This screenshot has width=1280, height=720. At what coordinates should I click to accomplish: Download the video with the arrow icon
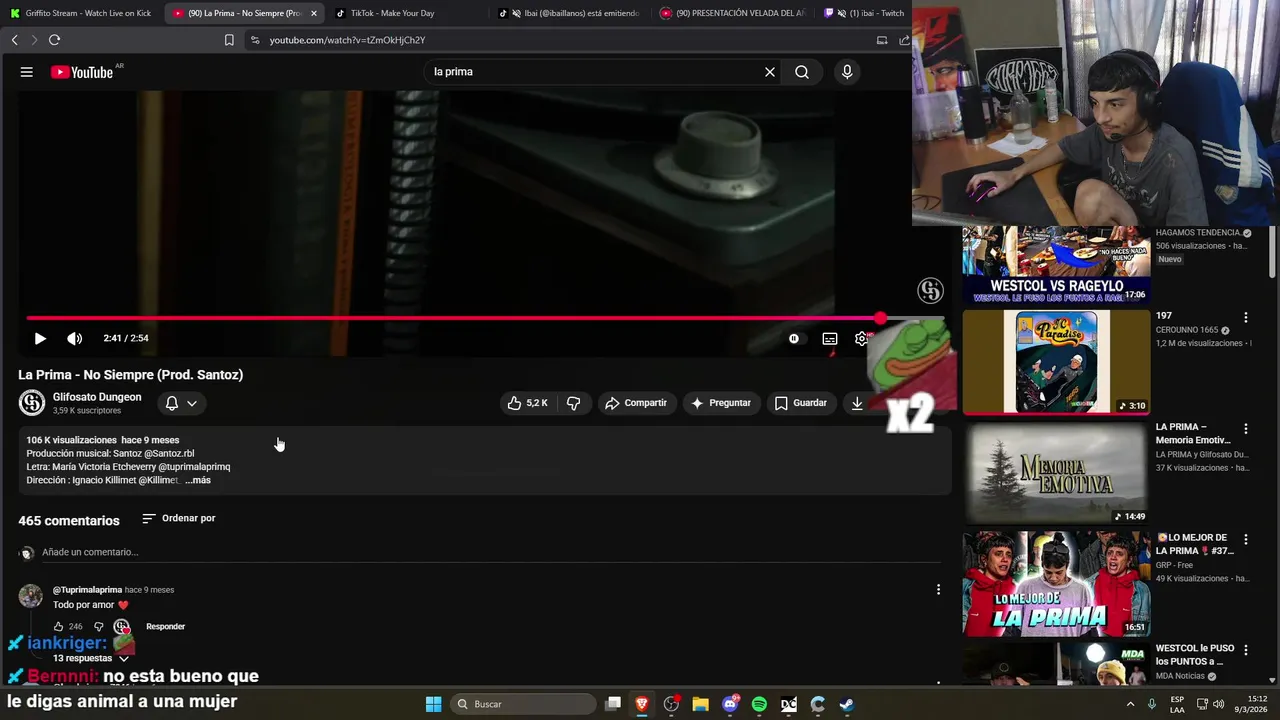[857, 403]
